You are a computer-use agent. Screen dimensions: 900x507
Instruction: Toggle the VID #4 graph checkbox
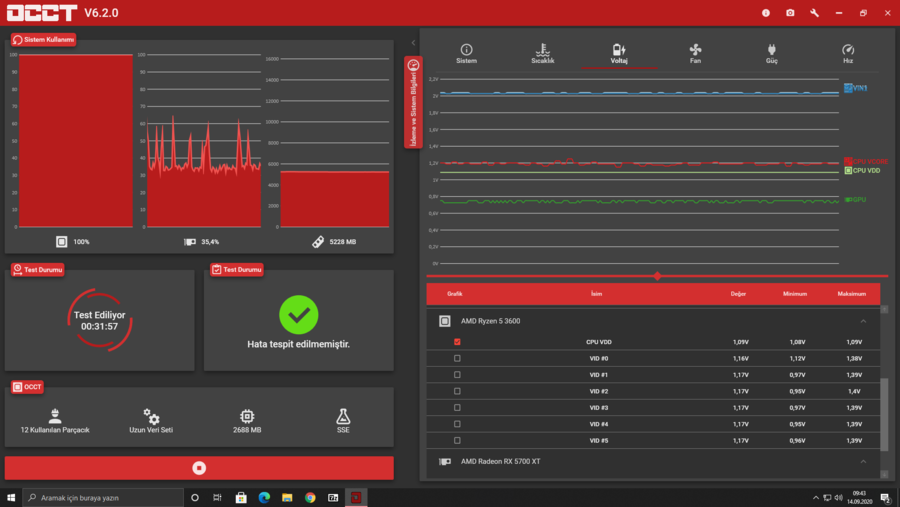click(457, 424)
